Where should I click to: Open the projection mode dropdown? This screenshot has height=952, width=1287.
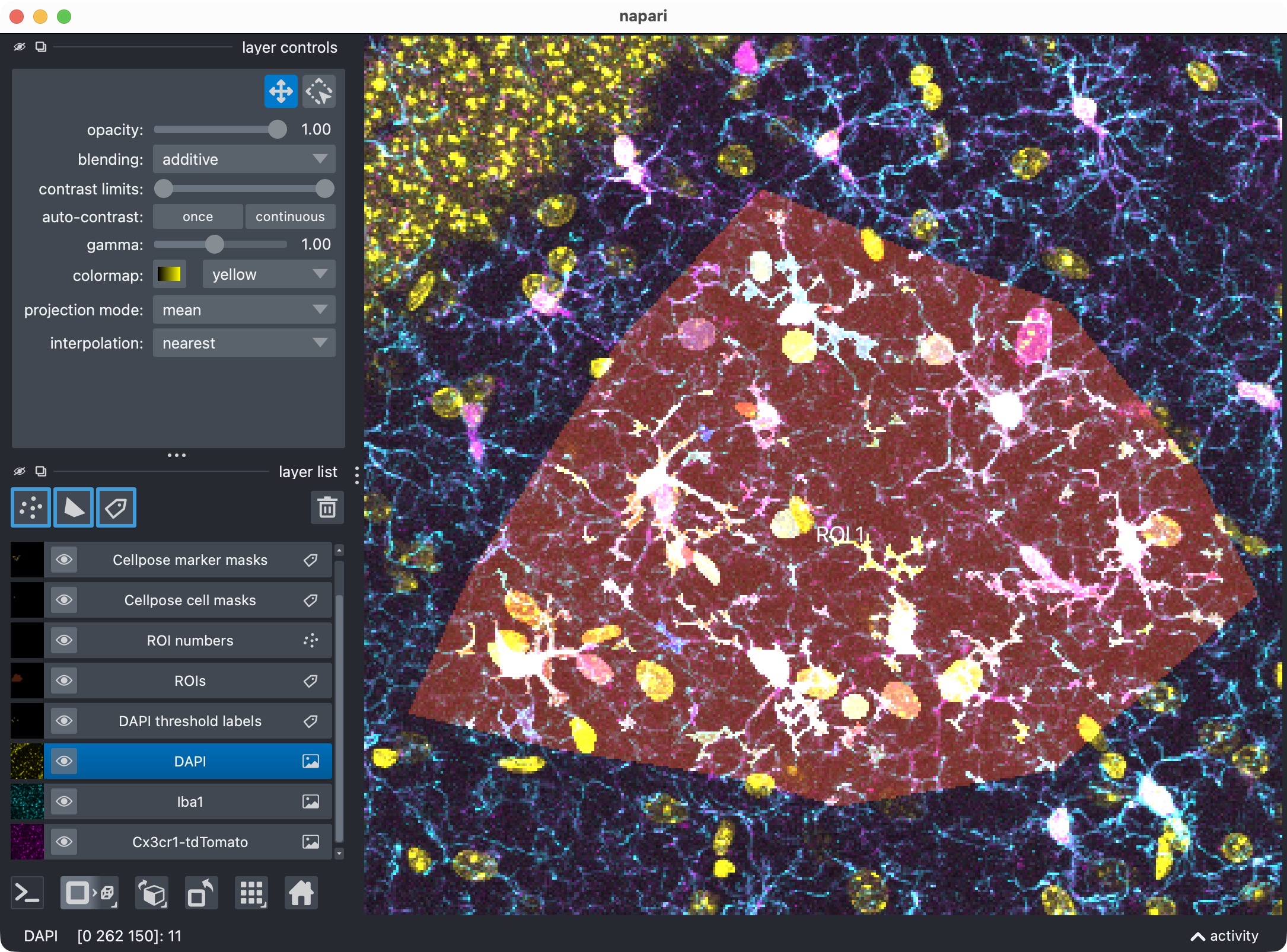coord(244,309)
